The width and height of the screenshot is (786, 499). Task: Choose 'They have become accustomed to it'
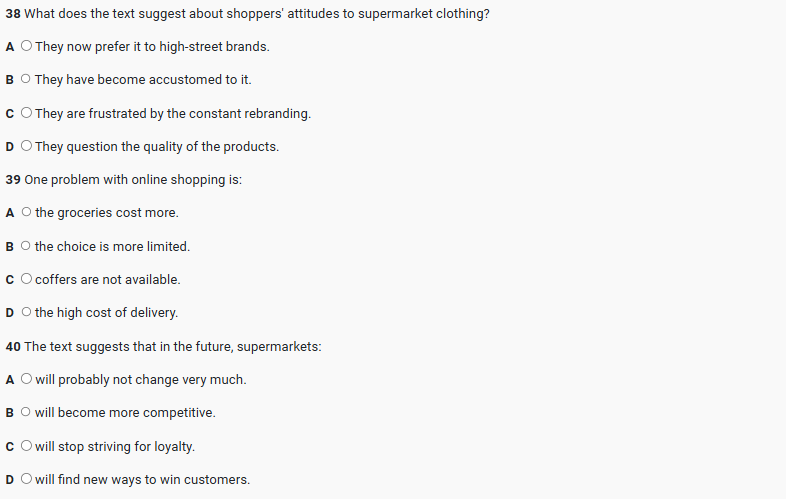coord(26,80)
